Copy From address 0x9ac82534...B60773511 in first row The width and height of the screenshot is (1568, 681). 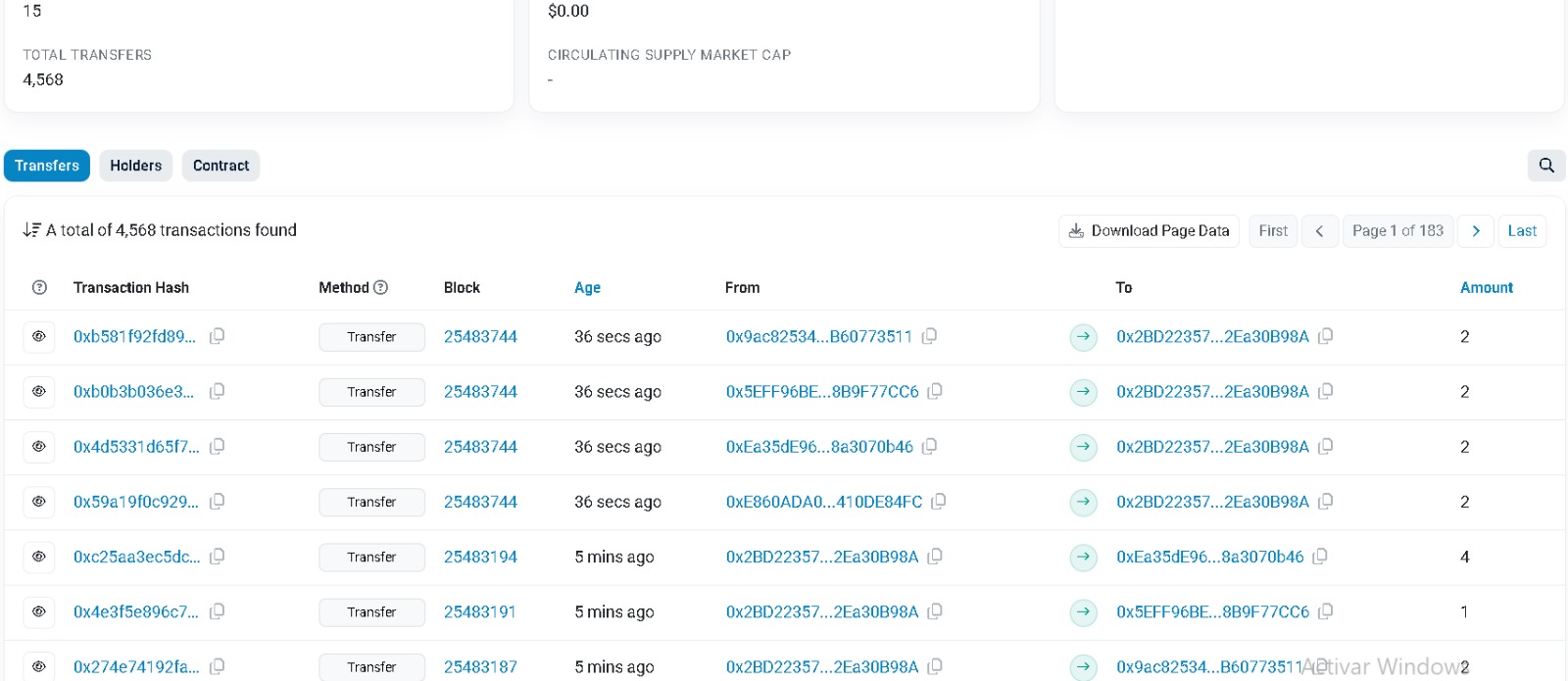tap(929, 336)
